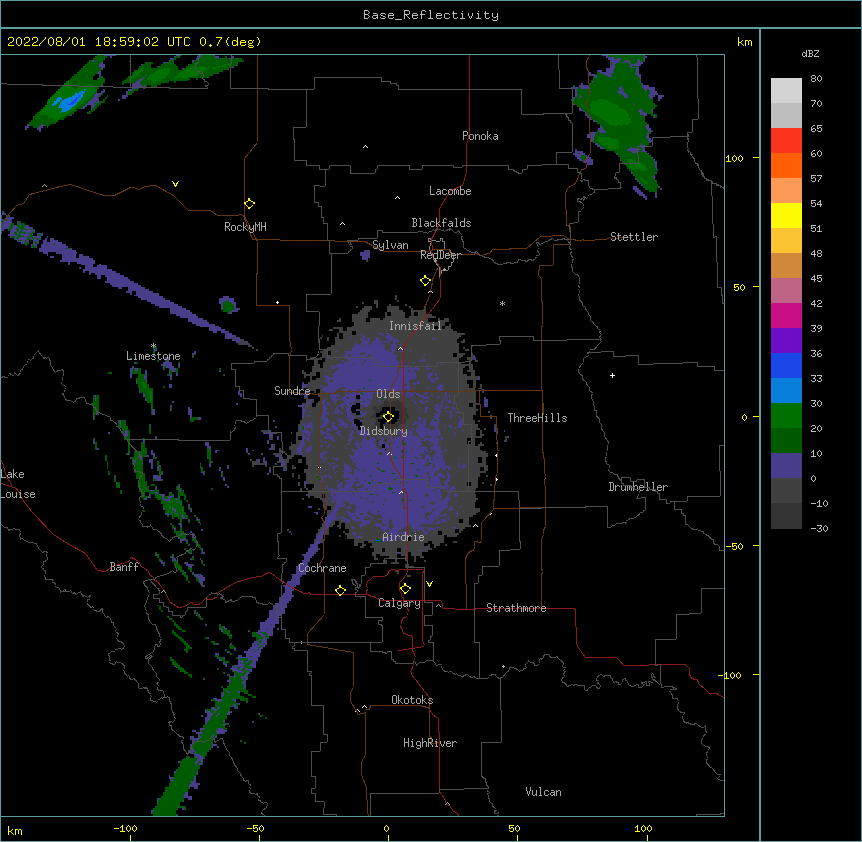
Task: Select the Banff label
Action: (124, 567)
